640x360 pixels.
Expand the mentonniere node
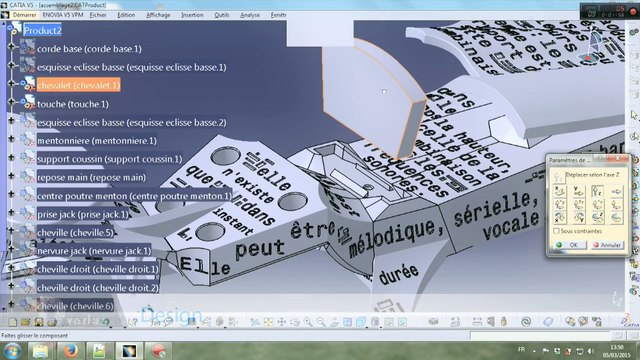(x=11, y=139)
